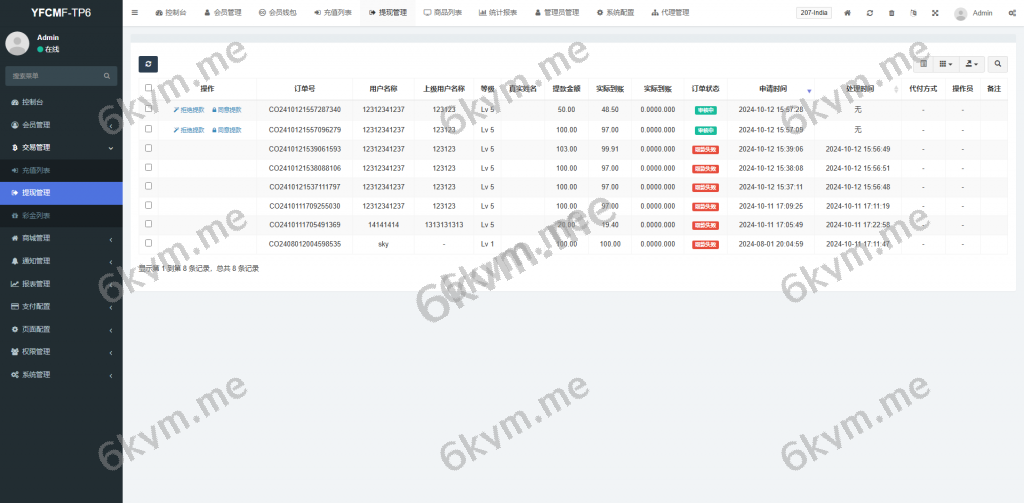Sort by the 申请时间 column header

(x=764, y=89)
